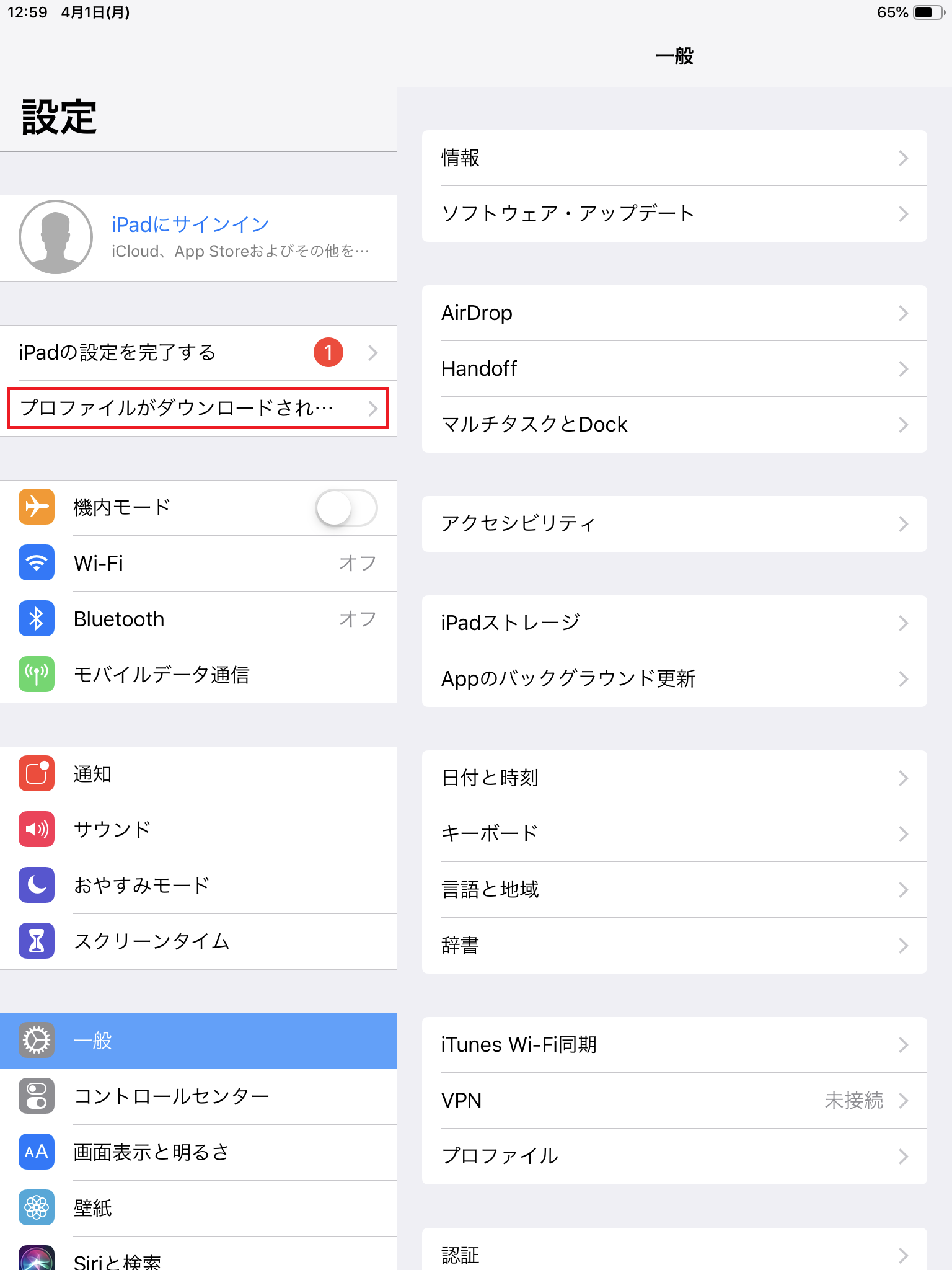Open 言語と地域 settings

(x=674, y=890)
